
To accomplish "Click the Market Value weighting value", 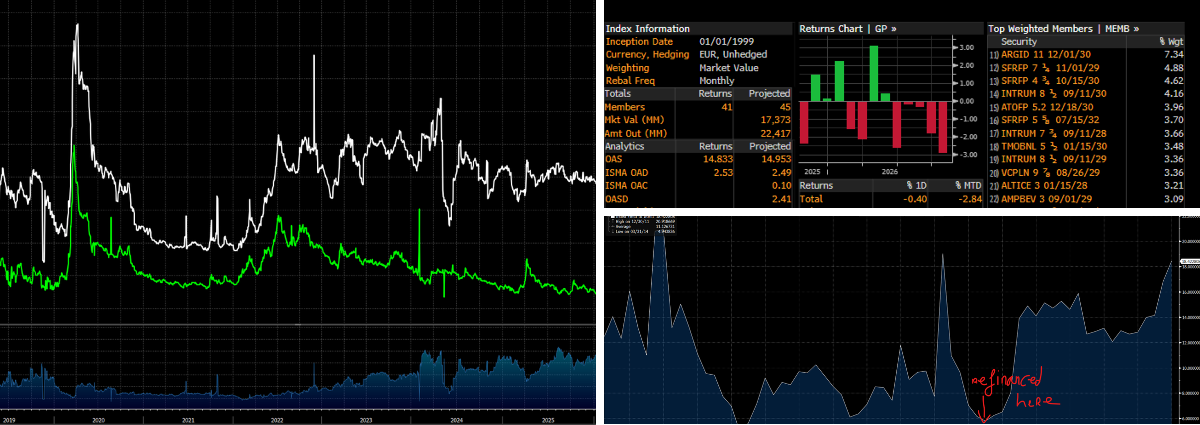I will click(x=729, y=67).
